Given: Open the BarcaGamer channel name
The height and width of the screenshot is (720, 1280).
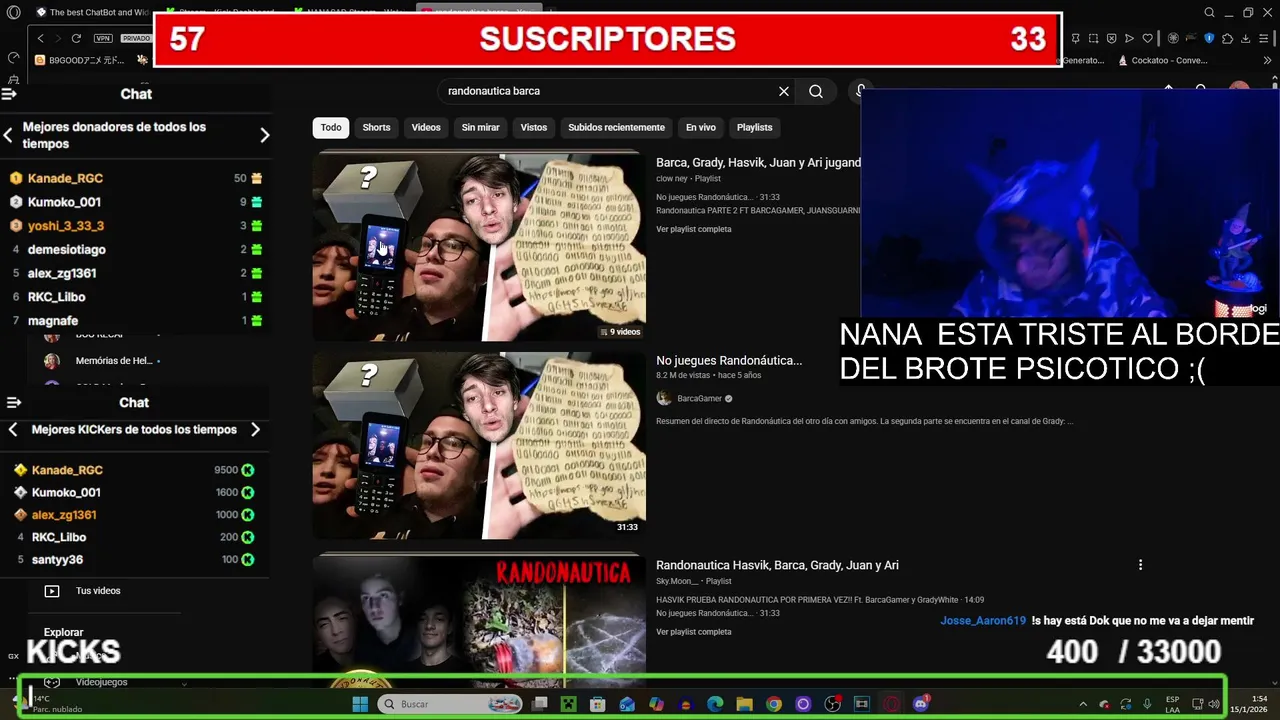Looking at the screenshot, I should [699, 398].
